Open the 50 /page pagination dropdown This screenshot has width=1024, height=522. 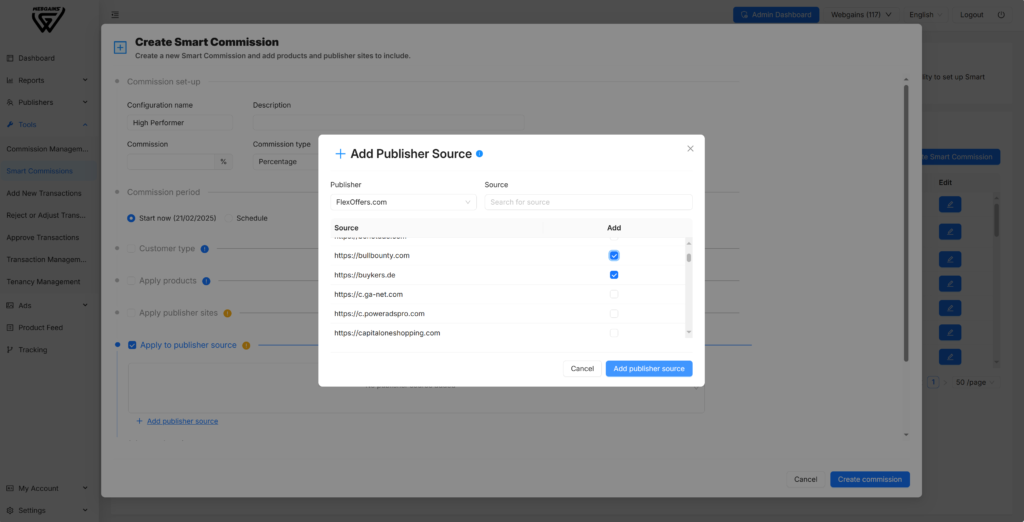point(976,382)
